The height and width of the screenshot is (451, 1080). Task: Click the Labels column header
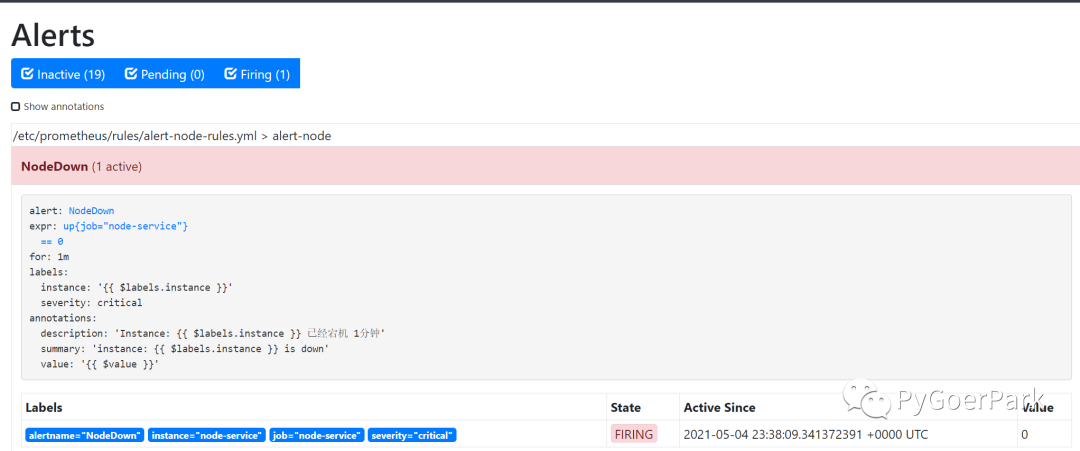point(46,408)
